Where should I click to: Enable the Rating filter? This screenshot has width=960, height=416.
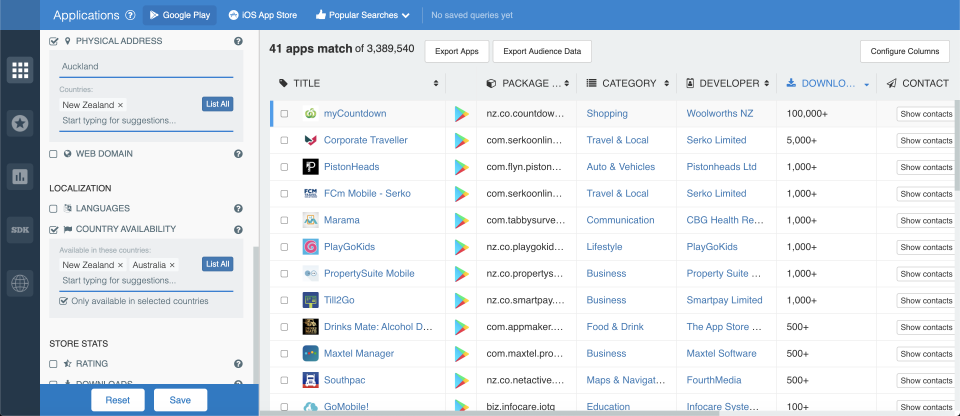click(x=53, y=364)
